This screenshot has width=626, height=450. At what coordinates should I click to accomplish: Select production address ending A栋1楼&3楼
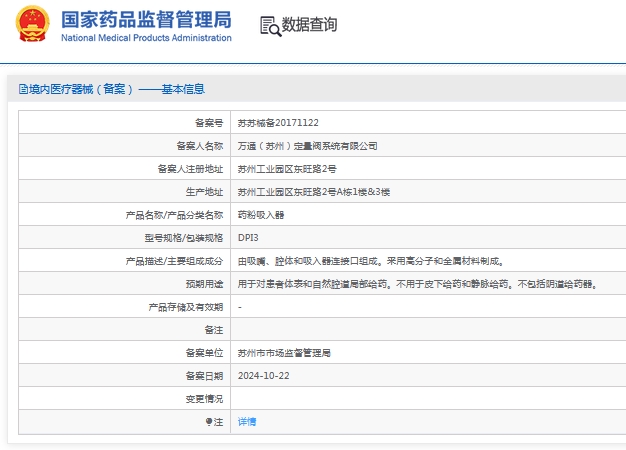click(313, 192)
